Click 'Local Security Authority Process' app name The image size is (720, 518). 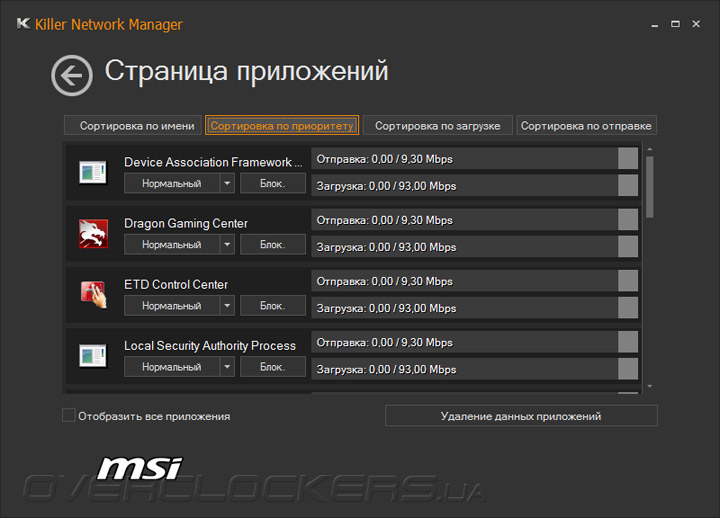(x=210, y=345)
